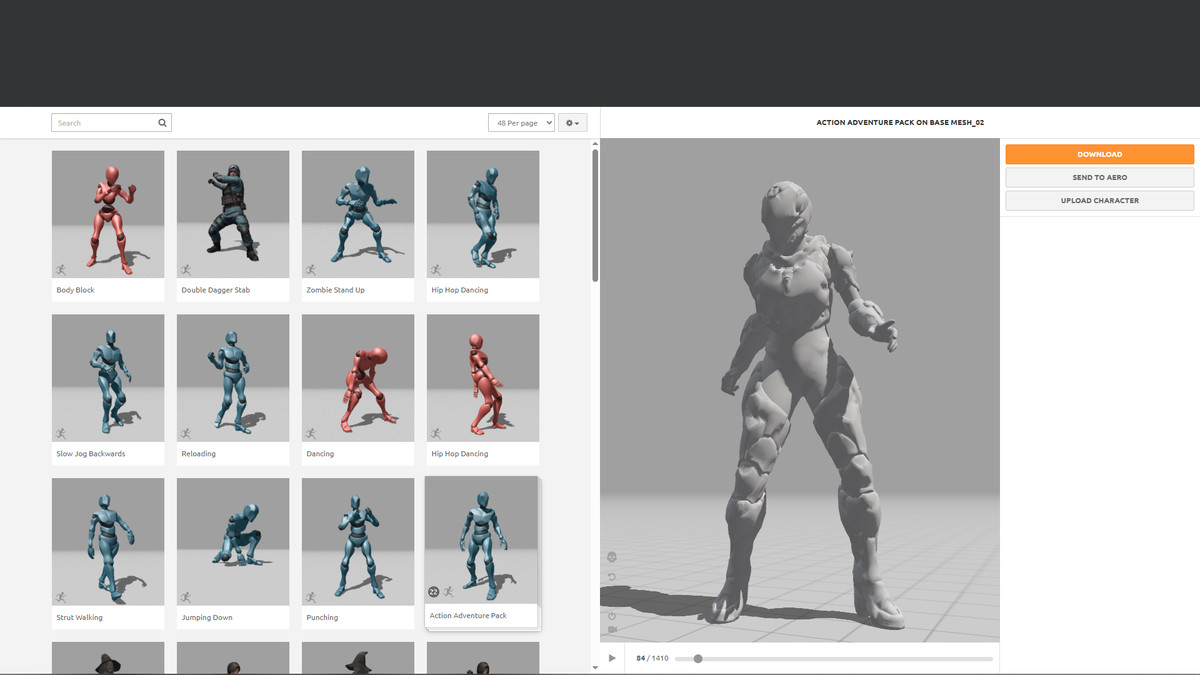Click the 'Double Dagger Stab' label text
1200x675 pixels.
[x=216, y=290]
